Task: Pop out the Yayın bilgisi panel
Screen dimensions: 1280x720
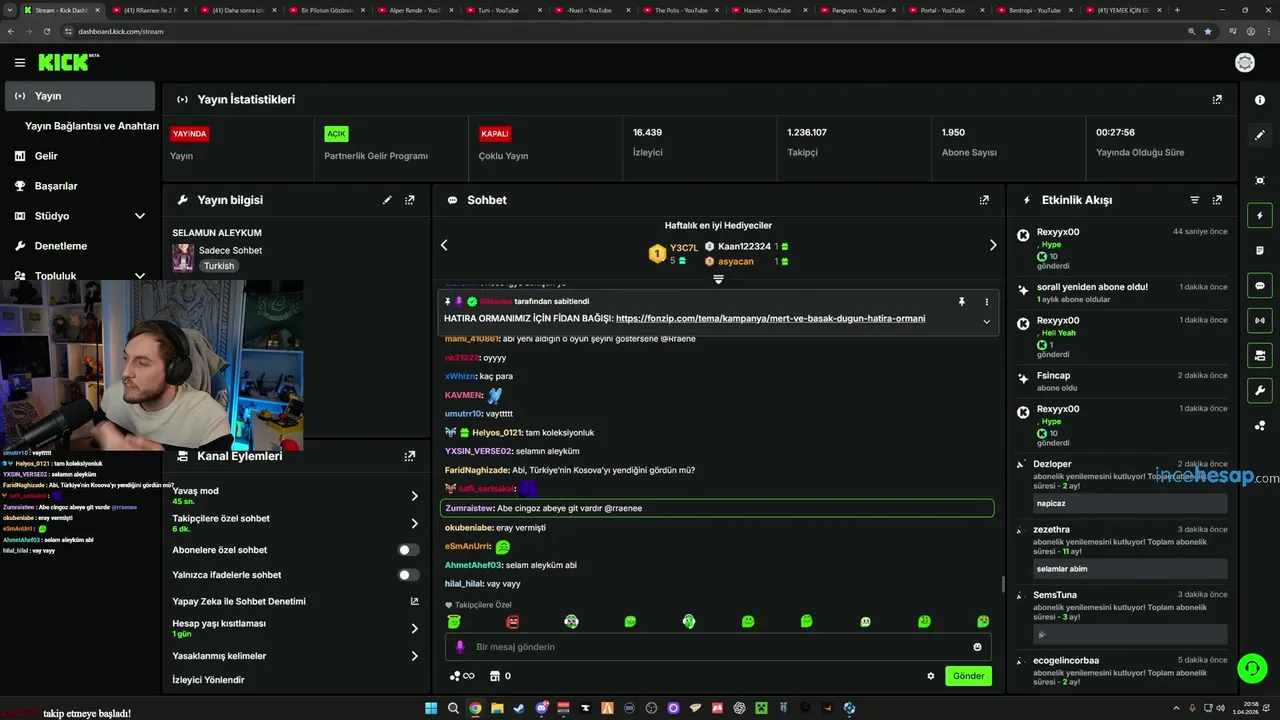Action: click(410, 200)
